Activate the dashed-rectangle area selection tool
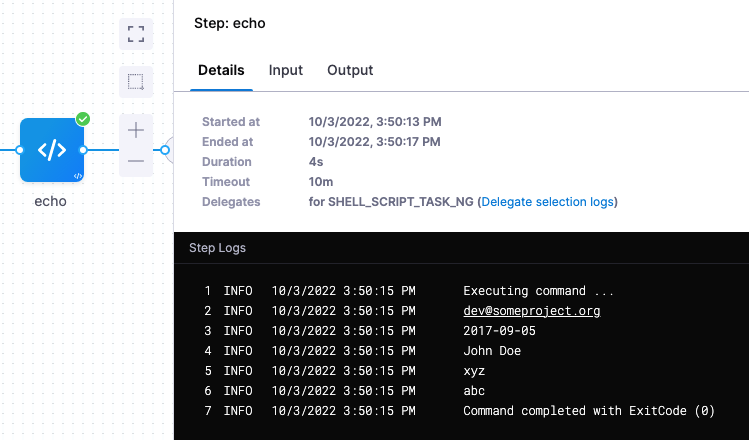749x440 pixels. pos(136,81)
